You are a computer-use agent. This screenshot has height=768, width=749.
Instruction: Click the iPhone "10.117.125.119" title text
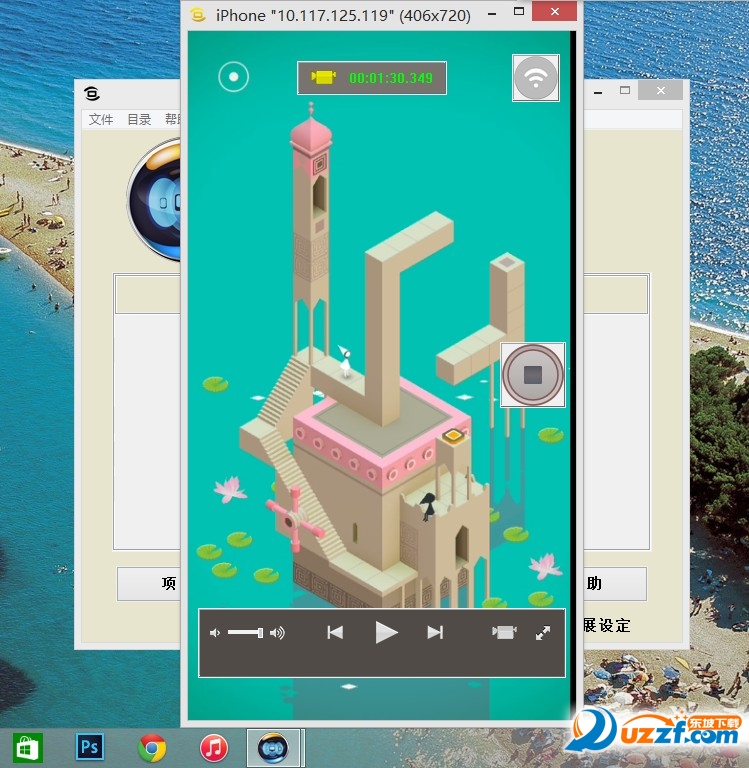pyautogui.click(x=343, y=16)
